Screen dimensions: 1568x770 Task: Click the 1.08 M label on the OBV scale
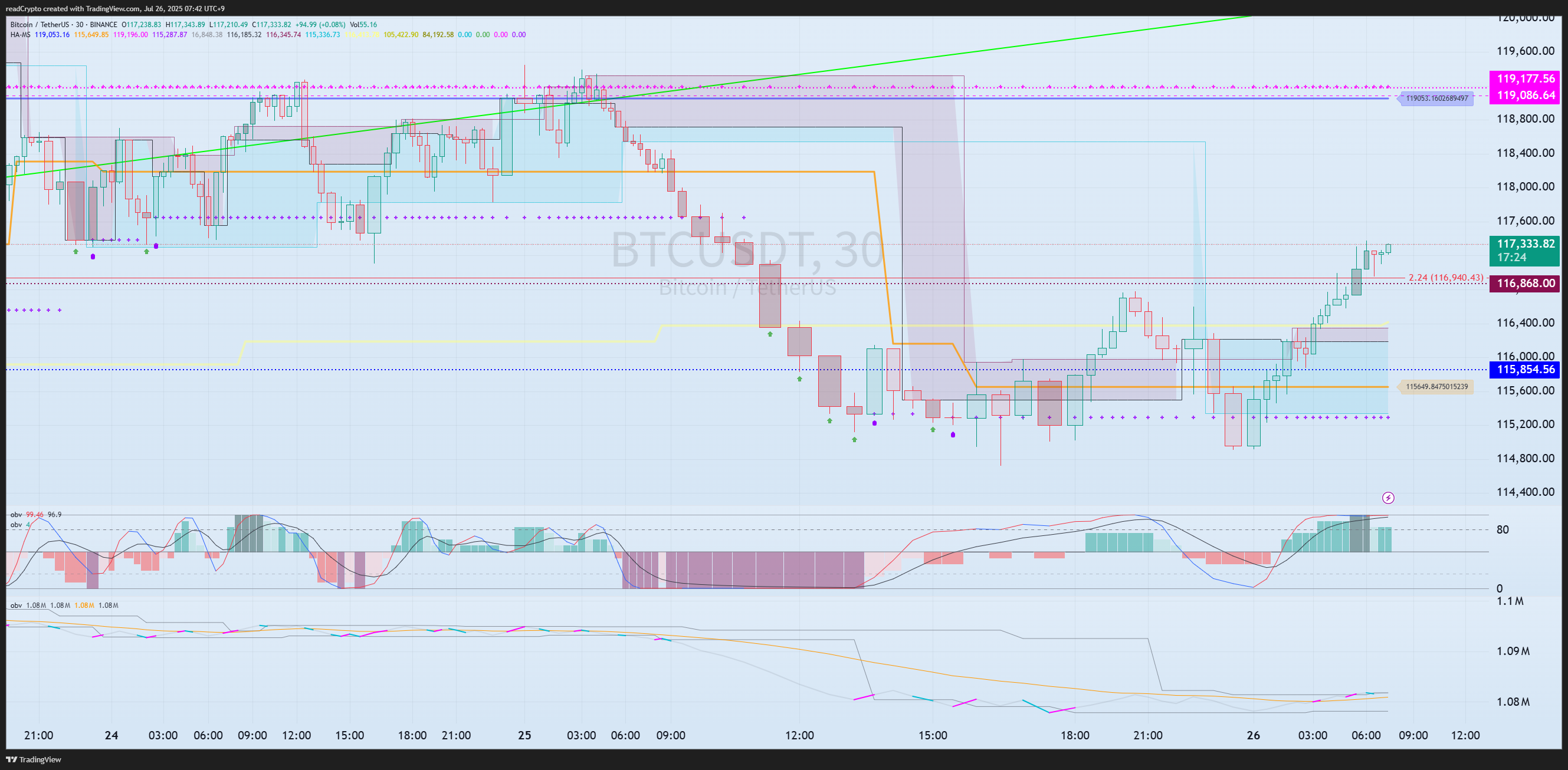1513,702
